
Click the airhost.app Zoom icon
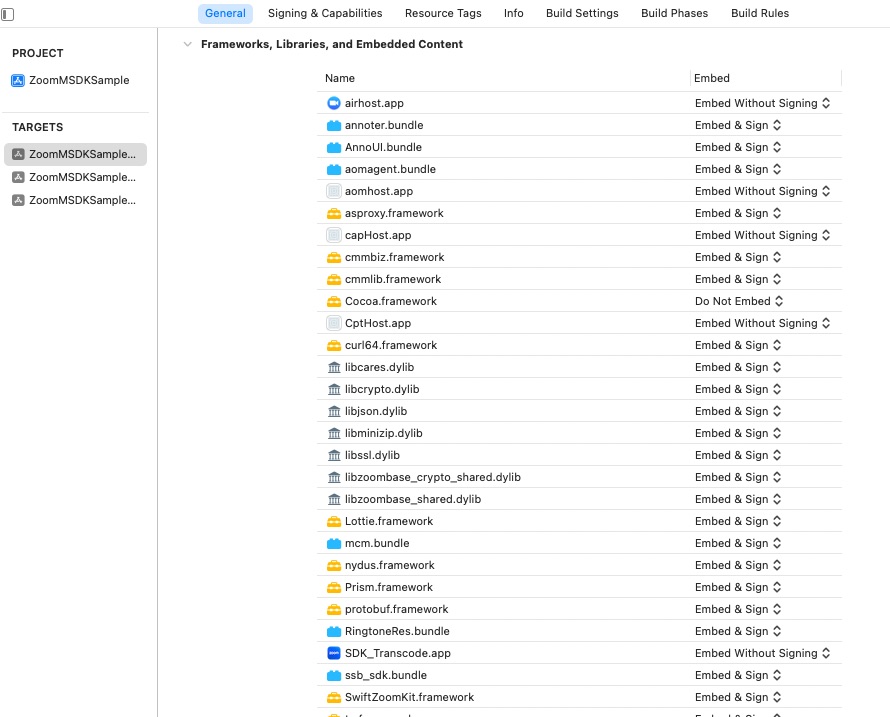pyautogui.click(x=334, y=103)
